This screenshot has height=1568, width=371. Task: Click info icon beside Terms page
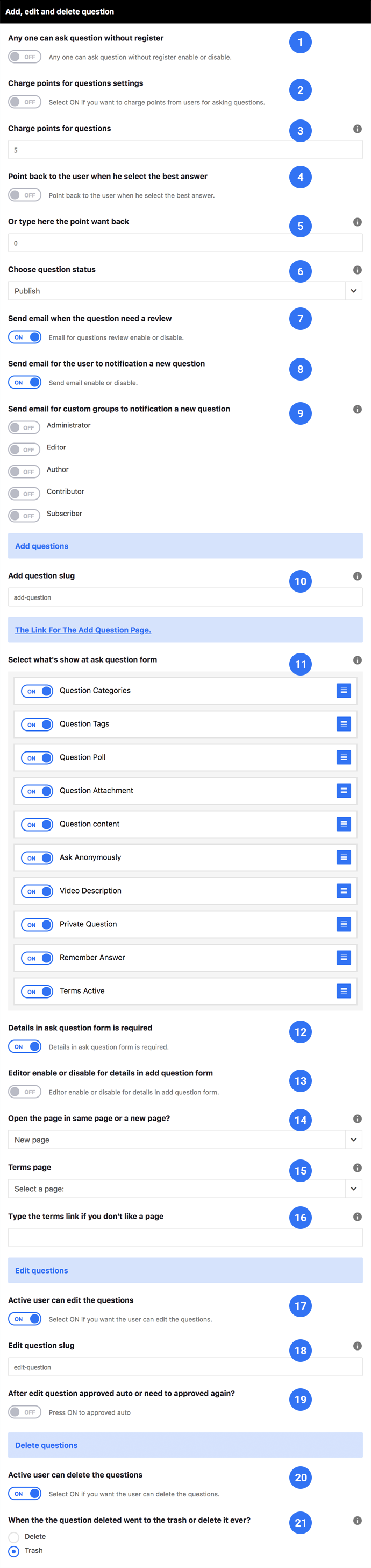(x=358, y=1168)
